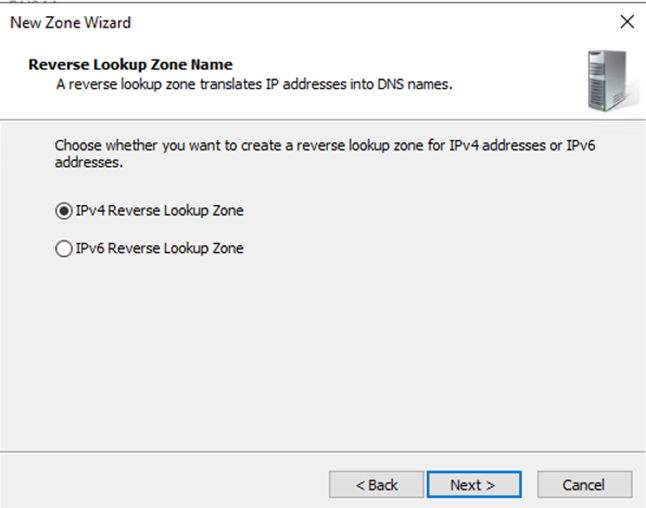Click the "Choose whether you want to create" instruction
Viewport: 646px width, 508px height.
coord(200,146)
